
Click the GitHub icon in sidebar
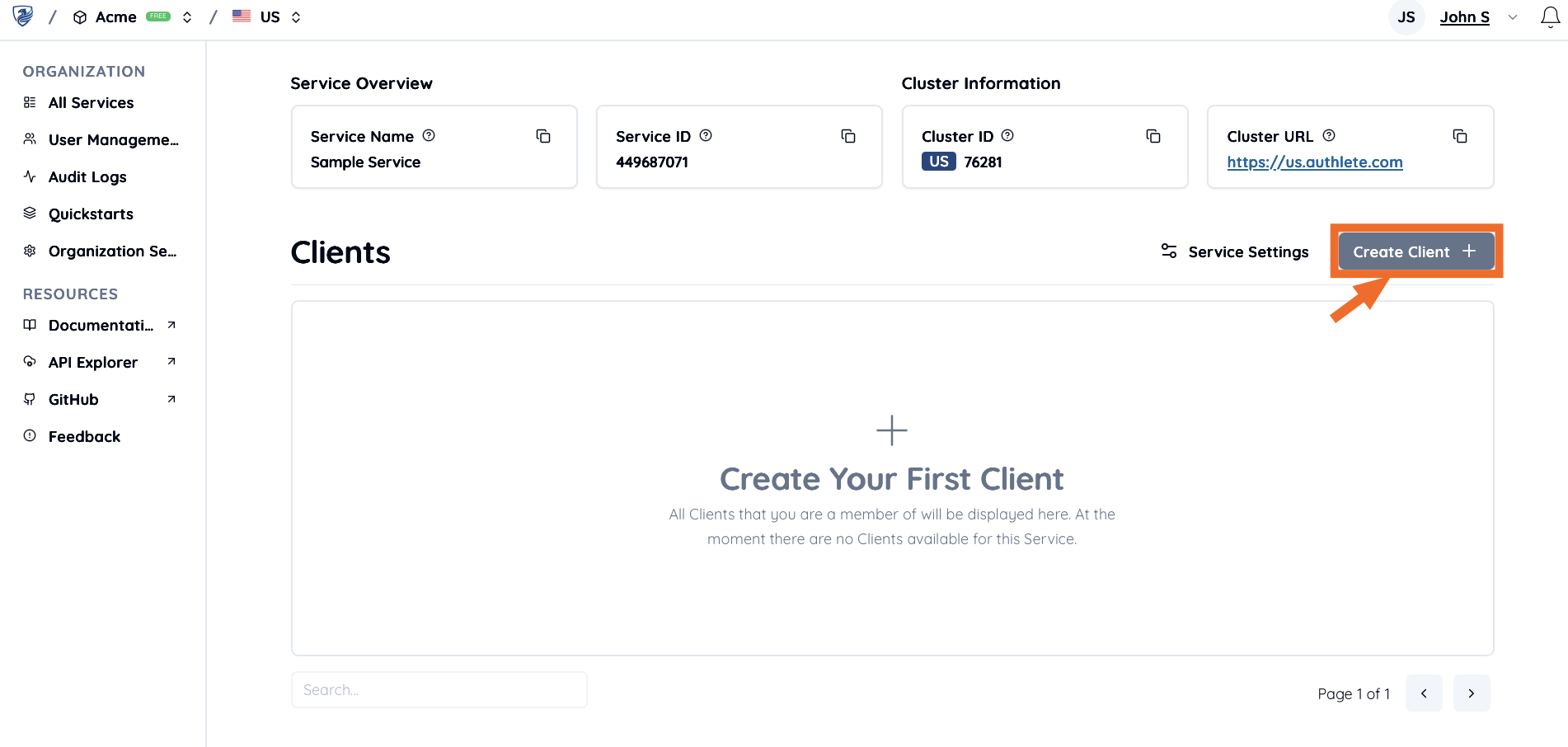[x=30, y=399]
